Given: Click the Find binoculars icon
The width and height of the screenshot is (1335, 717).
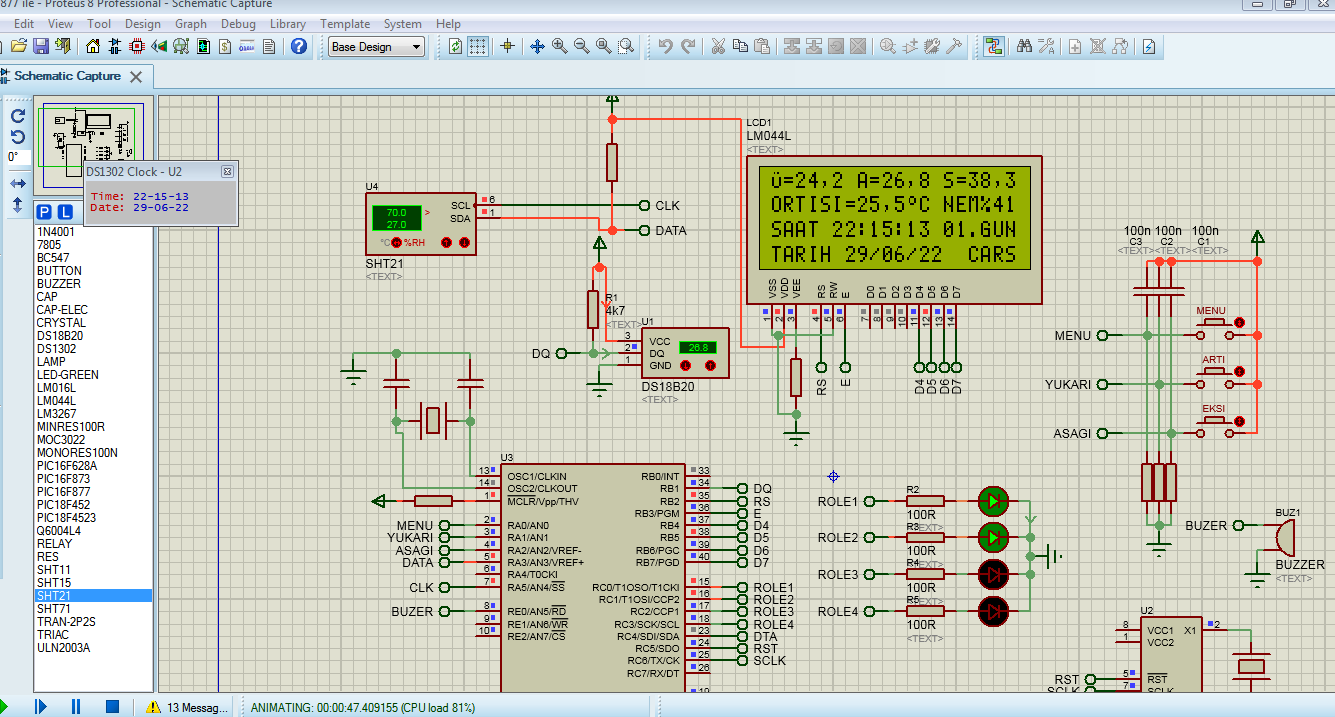Looking at the screenshot, I should tap(1024, 46).
